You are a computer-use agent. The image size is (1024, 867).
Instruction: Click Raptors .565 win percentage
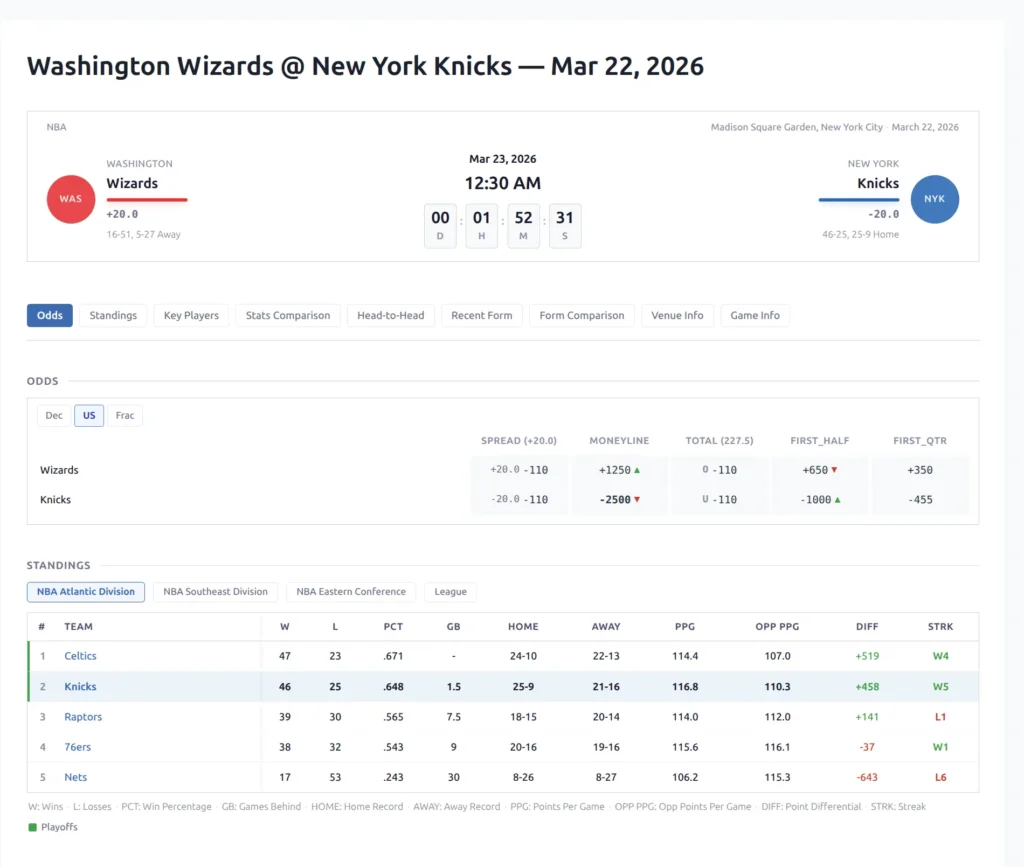[x=393, y=717]
